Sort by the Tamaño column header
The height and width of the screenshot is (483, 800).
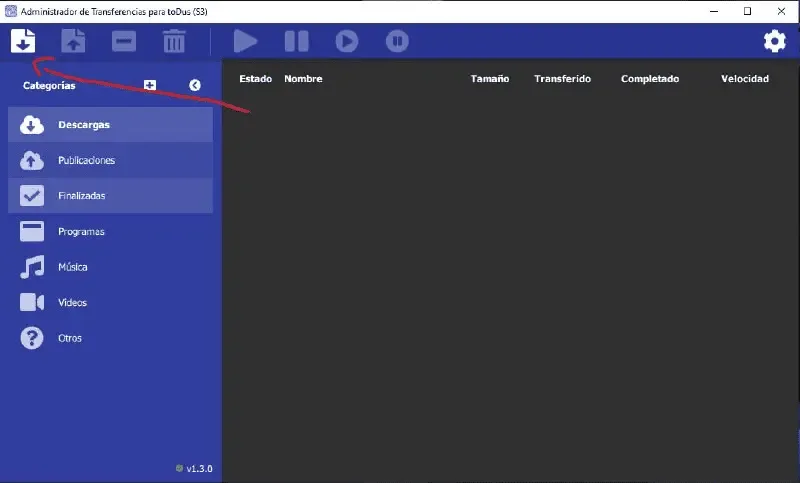490,79
